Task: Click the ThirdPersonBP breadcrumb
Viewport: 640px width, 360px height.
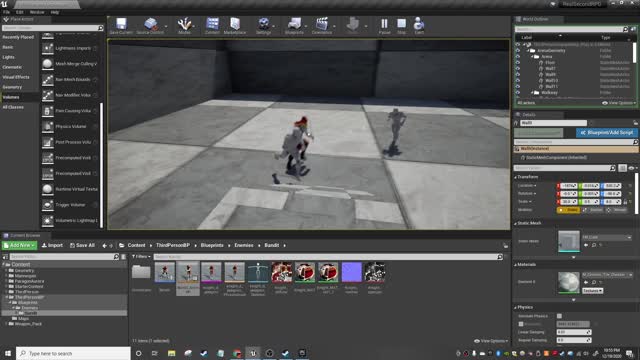Action: click(x=173, y=245)
